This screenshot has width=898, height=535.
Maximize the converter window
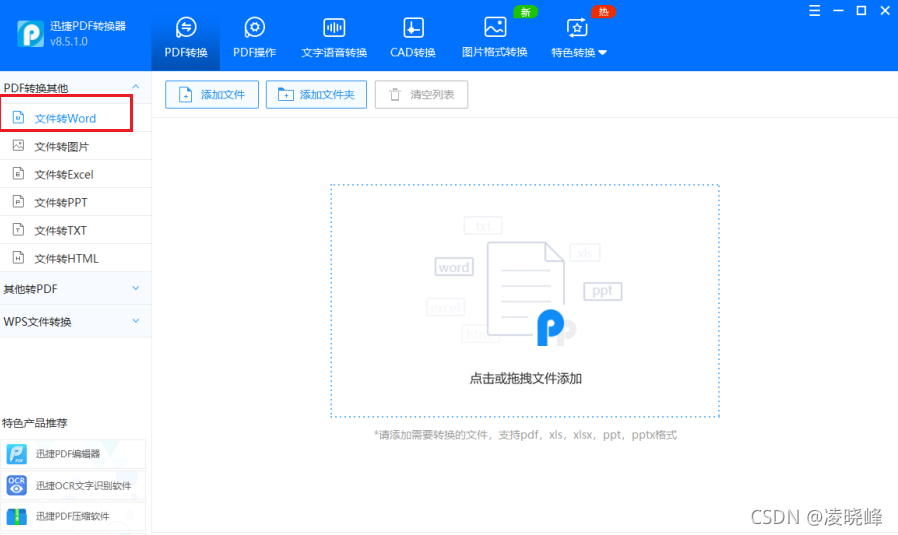861,10
